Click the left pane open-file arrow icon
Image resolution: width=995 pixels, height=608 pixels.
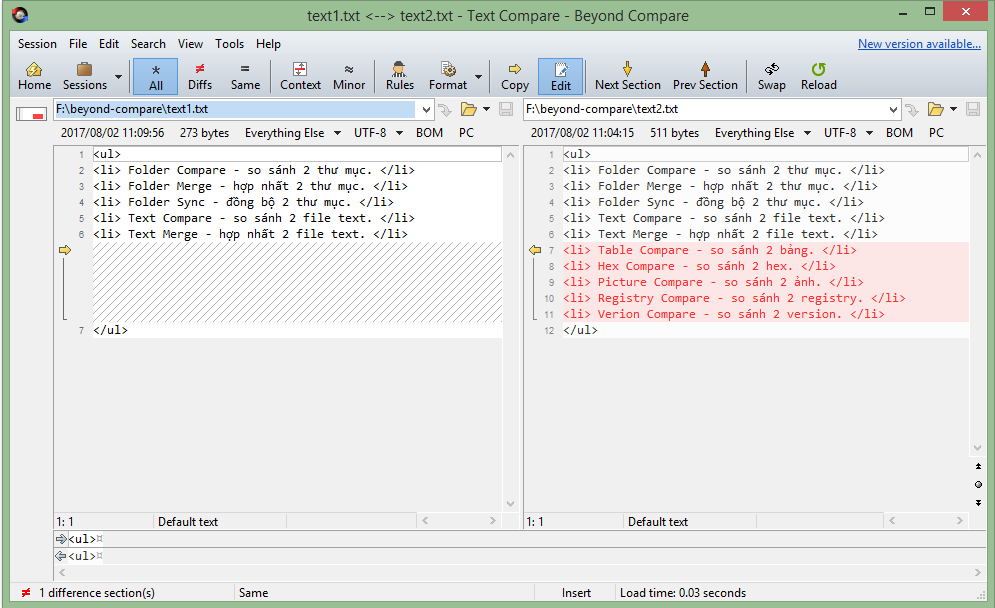[x=445, y=110]
